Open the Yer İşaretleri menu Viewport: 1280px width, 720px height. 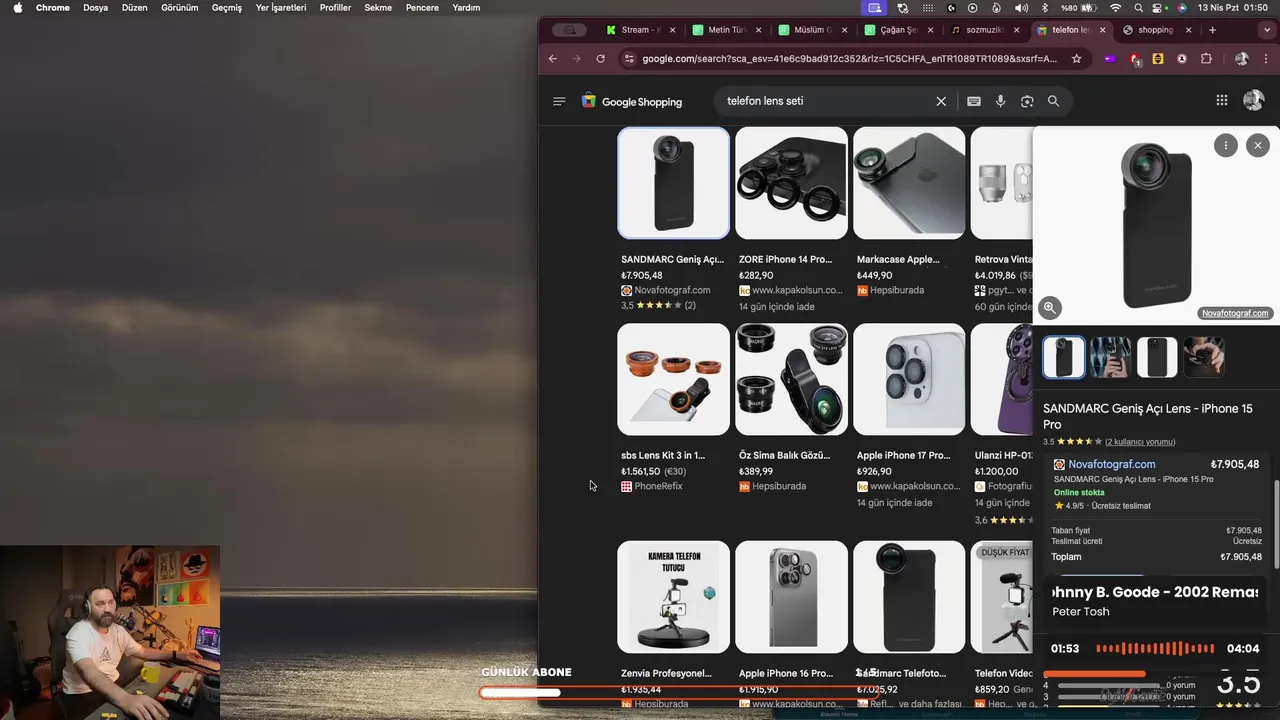(281, 7)
